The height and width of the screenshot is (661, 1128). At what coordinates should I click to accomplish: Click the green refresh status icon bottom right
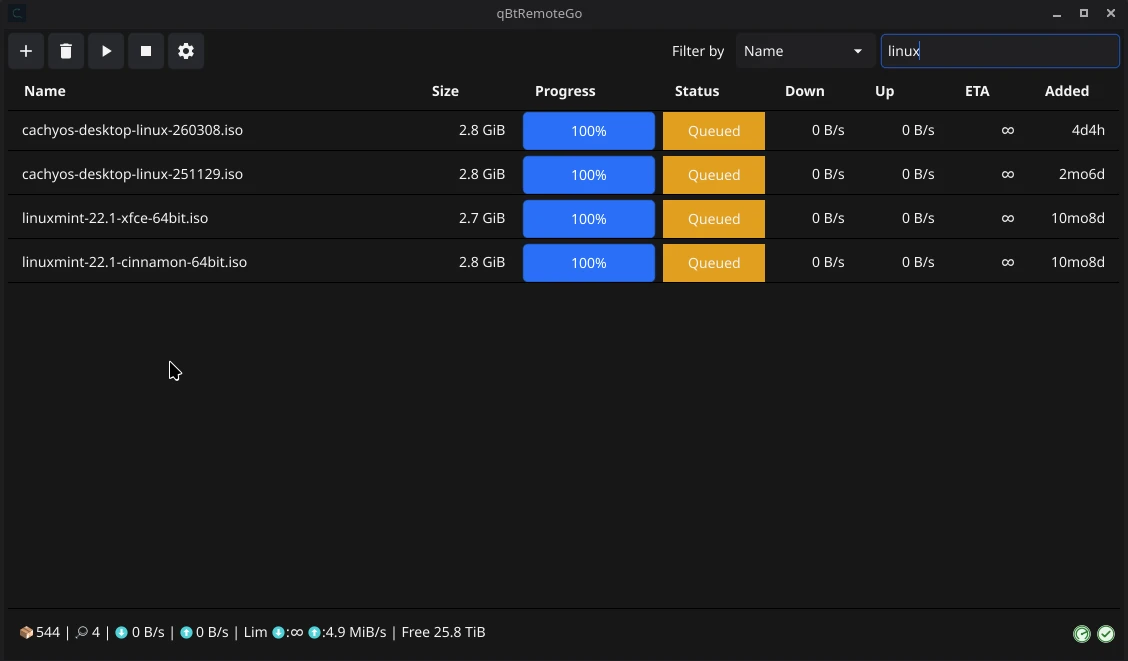1082,634
